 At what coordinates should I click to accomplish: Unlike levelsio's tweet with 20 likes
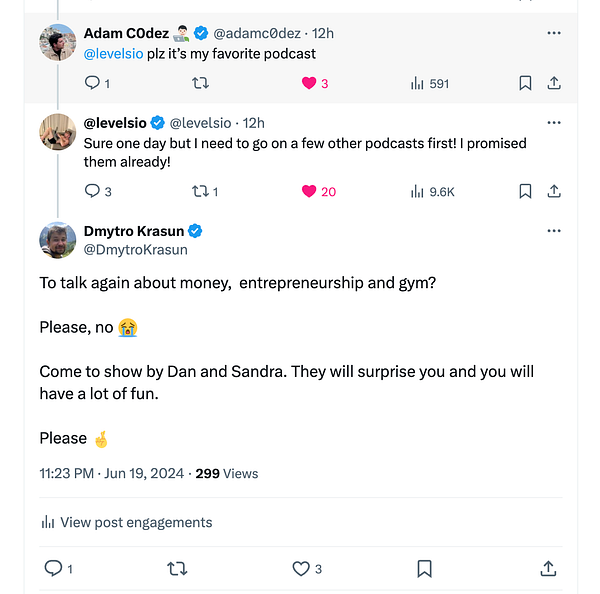309,191
